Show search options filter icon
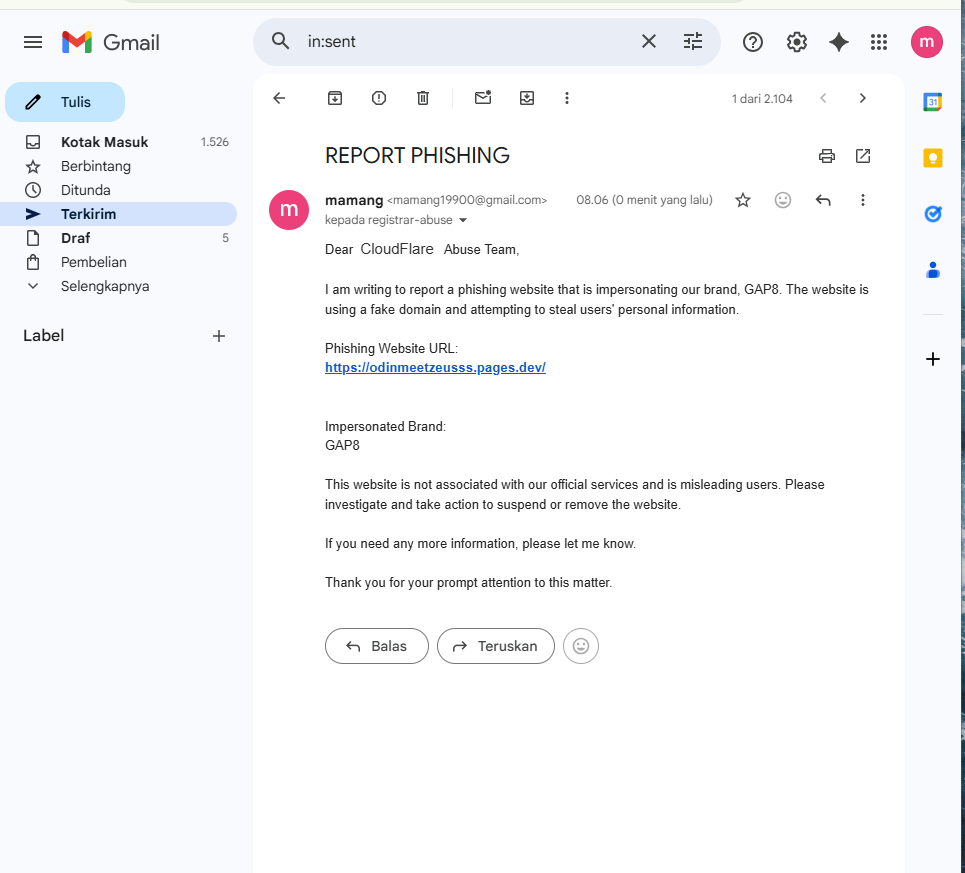Viewport: 965px width, 873px height. [693, 41]
